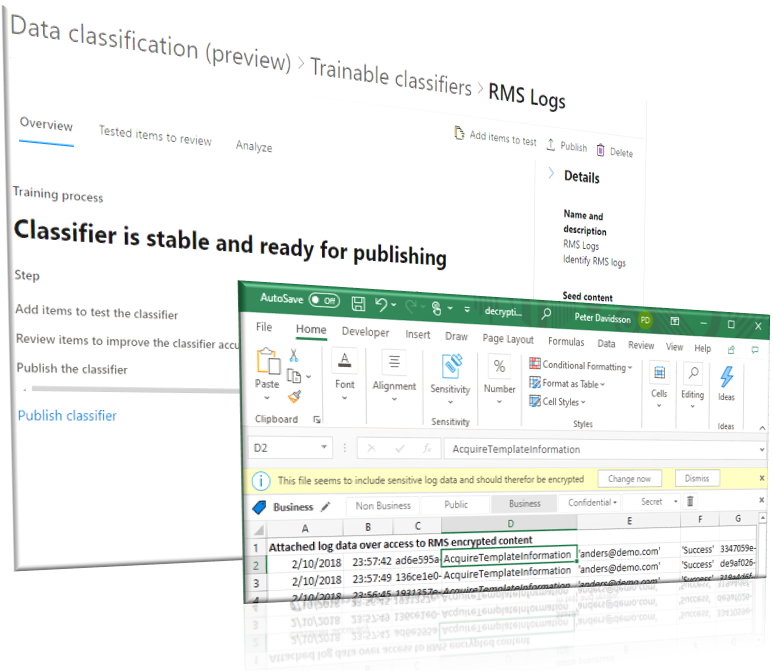
Task: Click the Select All corner of the sheet
Action: click(x=258, y=530)
